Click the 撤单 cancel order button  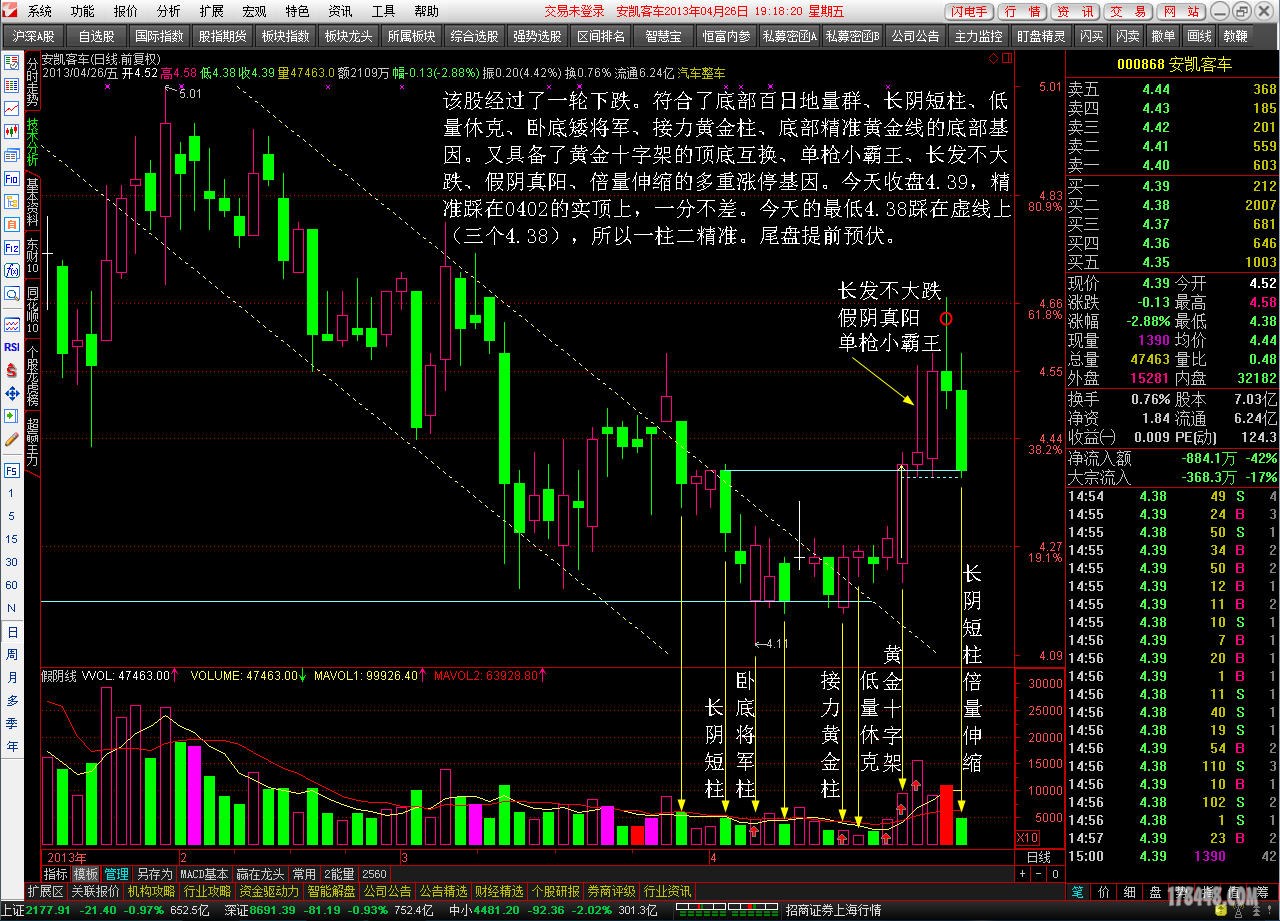1163,35
